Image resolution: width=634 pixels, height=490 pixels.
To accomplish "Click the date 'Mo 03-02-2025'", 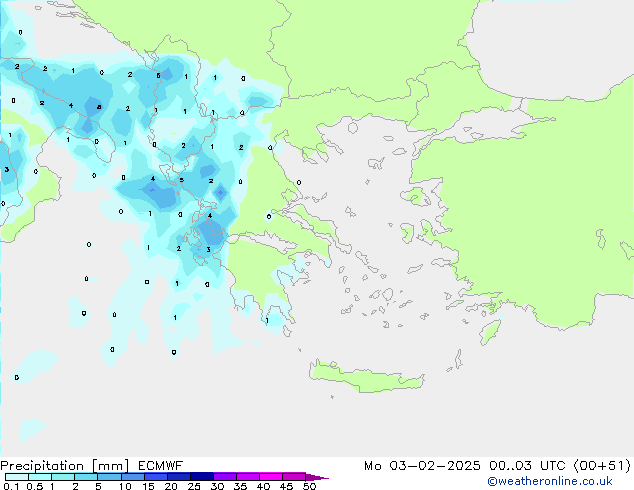I will (x=422, y=466).
